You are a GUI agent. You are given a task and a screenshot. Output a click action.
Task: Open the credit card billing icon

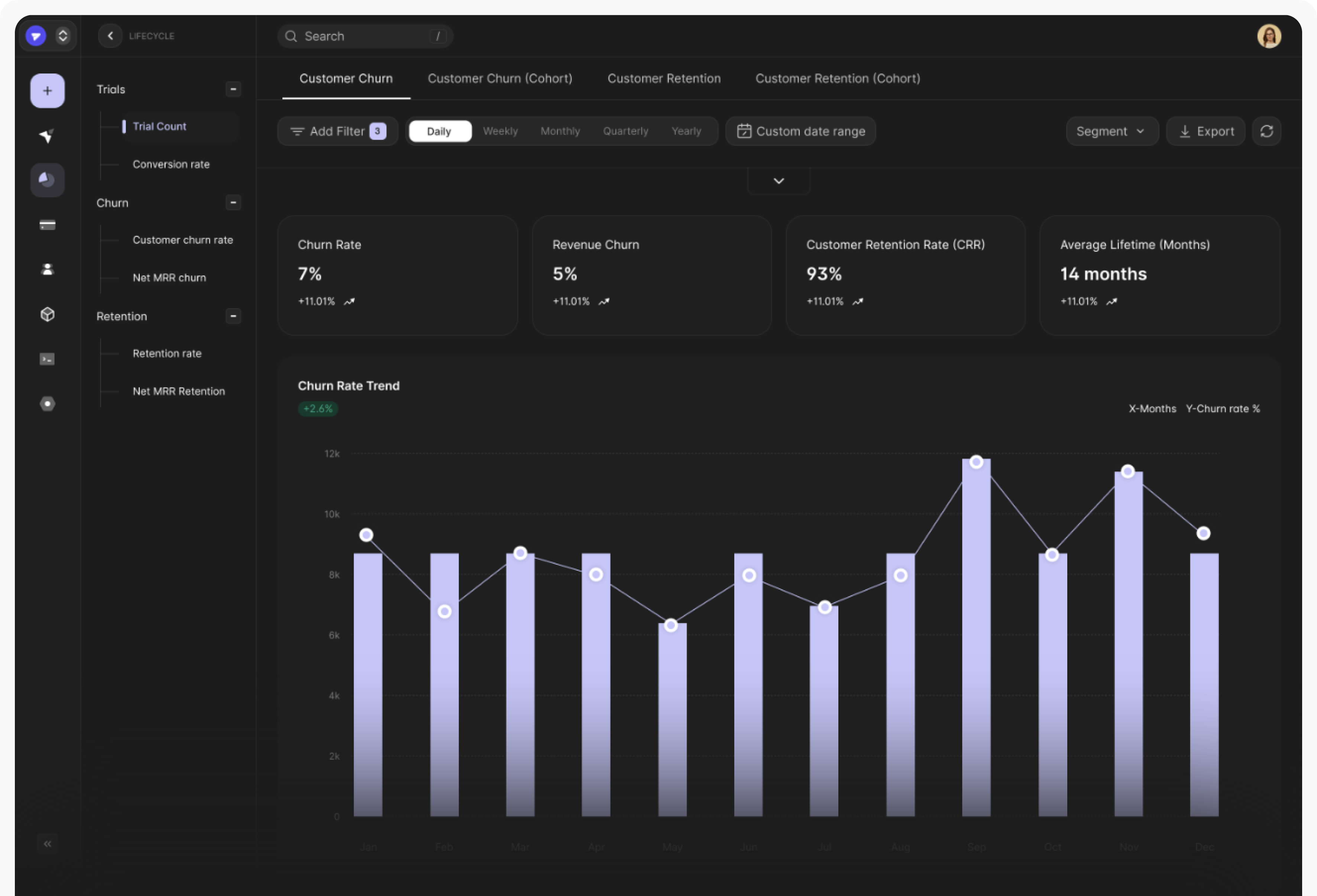pos(47,225)
